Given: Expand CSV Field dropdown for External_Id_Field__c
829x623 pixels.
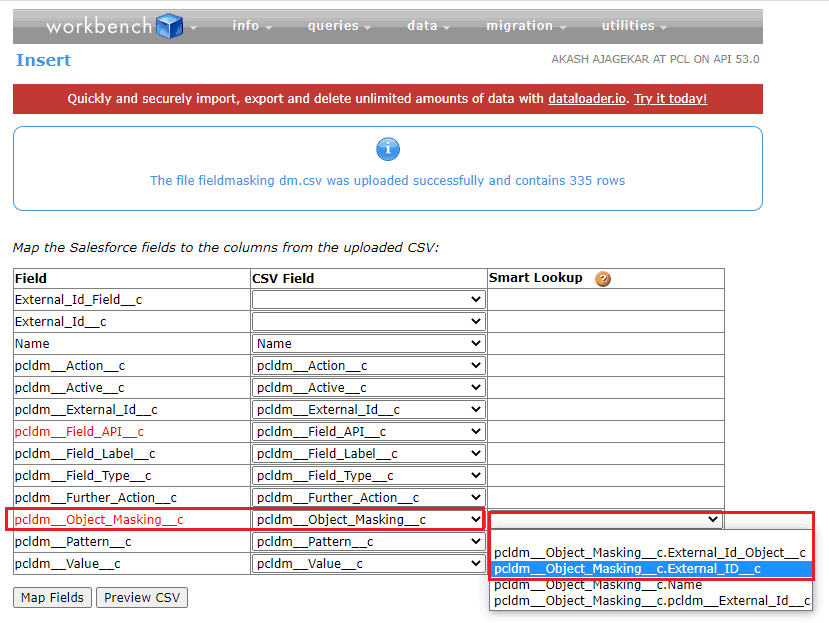Looking at the screenshot, I should (368, 300).
